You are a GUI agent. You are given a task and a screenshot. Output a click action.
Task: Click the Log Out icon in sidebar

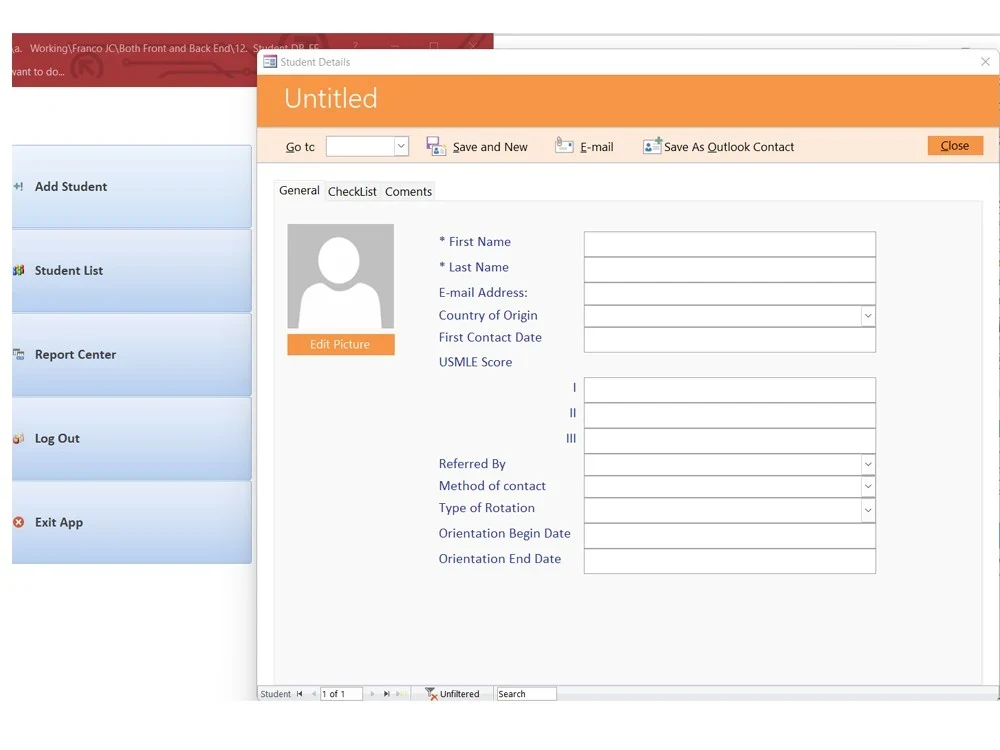pyautogui.click(x=18, y=438)
